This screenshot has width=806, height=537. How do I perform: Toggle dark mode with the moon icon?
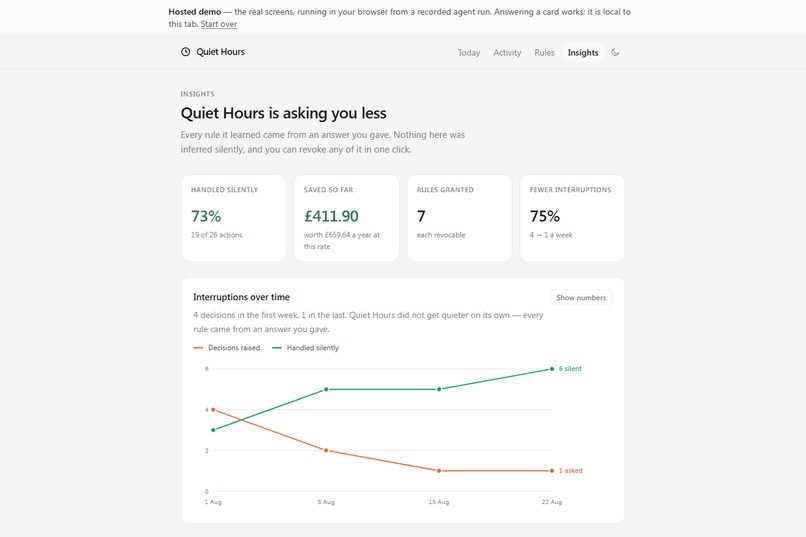tap(615, 52)
